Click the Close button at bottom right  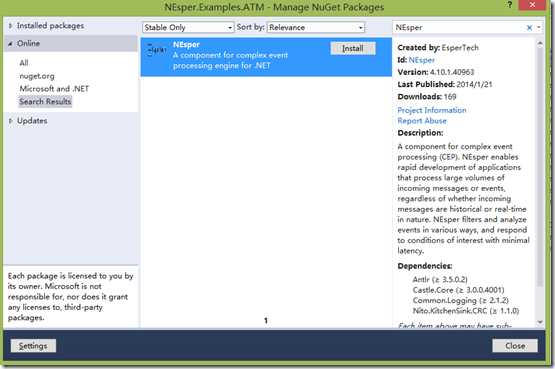[515, 346]
